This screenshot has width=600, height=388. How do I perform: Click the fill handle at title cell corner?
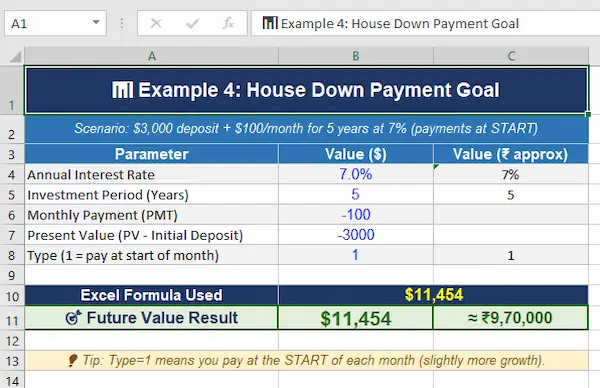(x=588, y=114)
